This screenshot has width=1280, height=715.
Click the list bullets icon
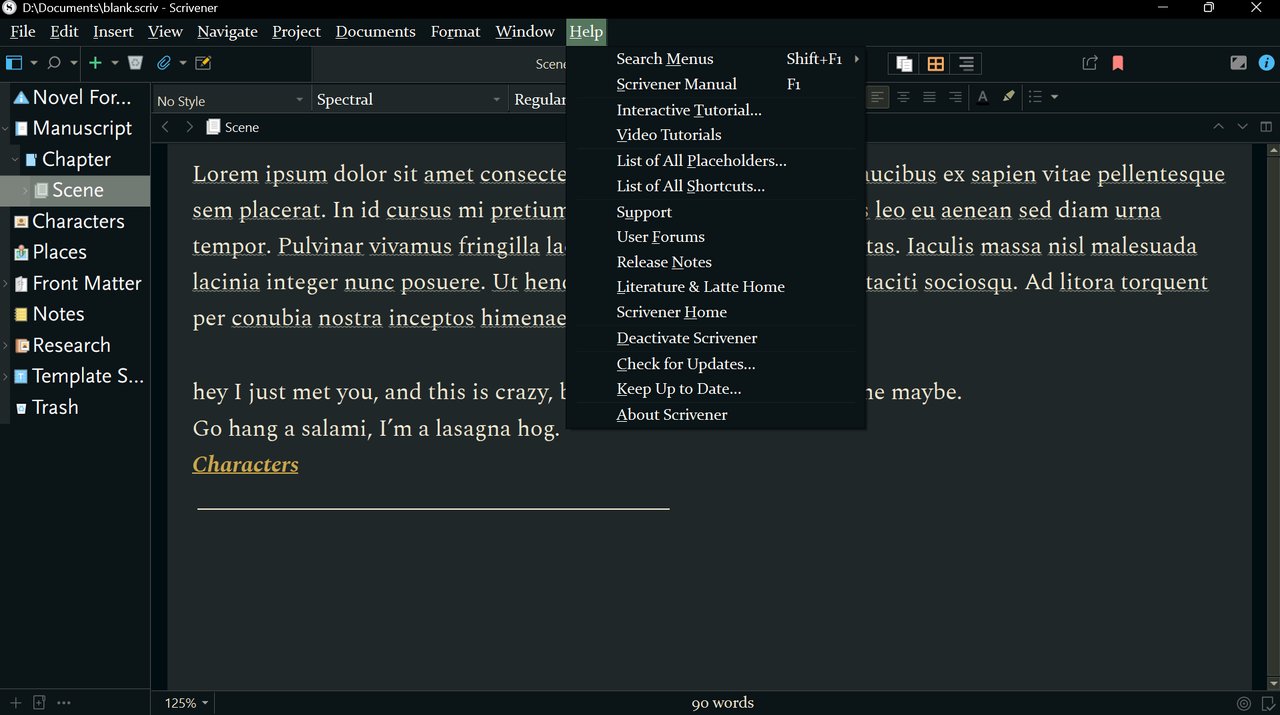point(1035,97)
